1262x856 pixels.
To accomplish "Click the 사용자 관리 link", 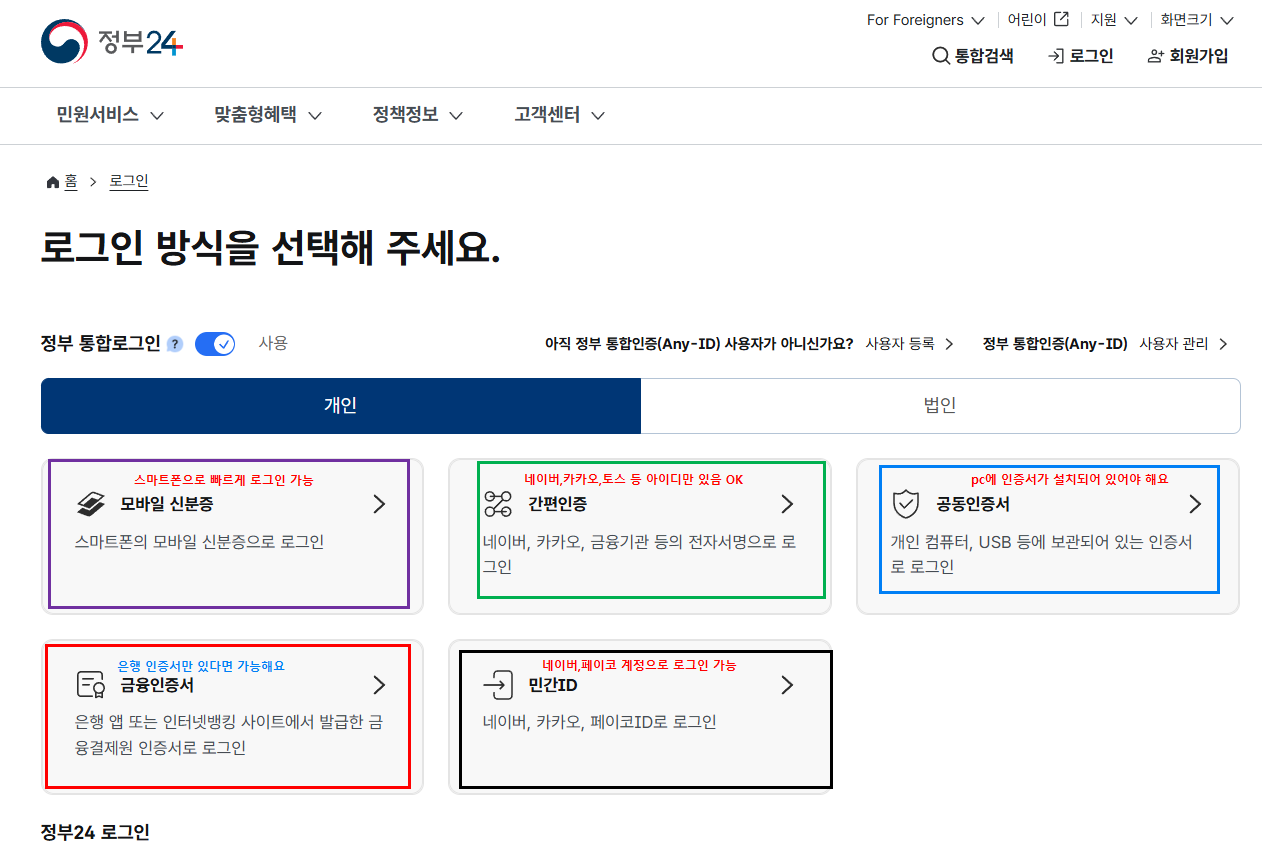I will 1184,344.
